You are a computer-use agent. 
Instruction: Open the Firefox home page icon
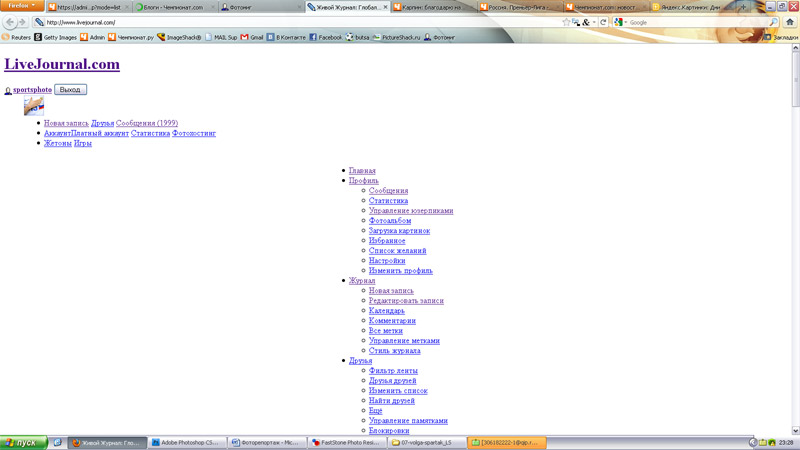point(790,22)
